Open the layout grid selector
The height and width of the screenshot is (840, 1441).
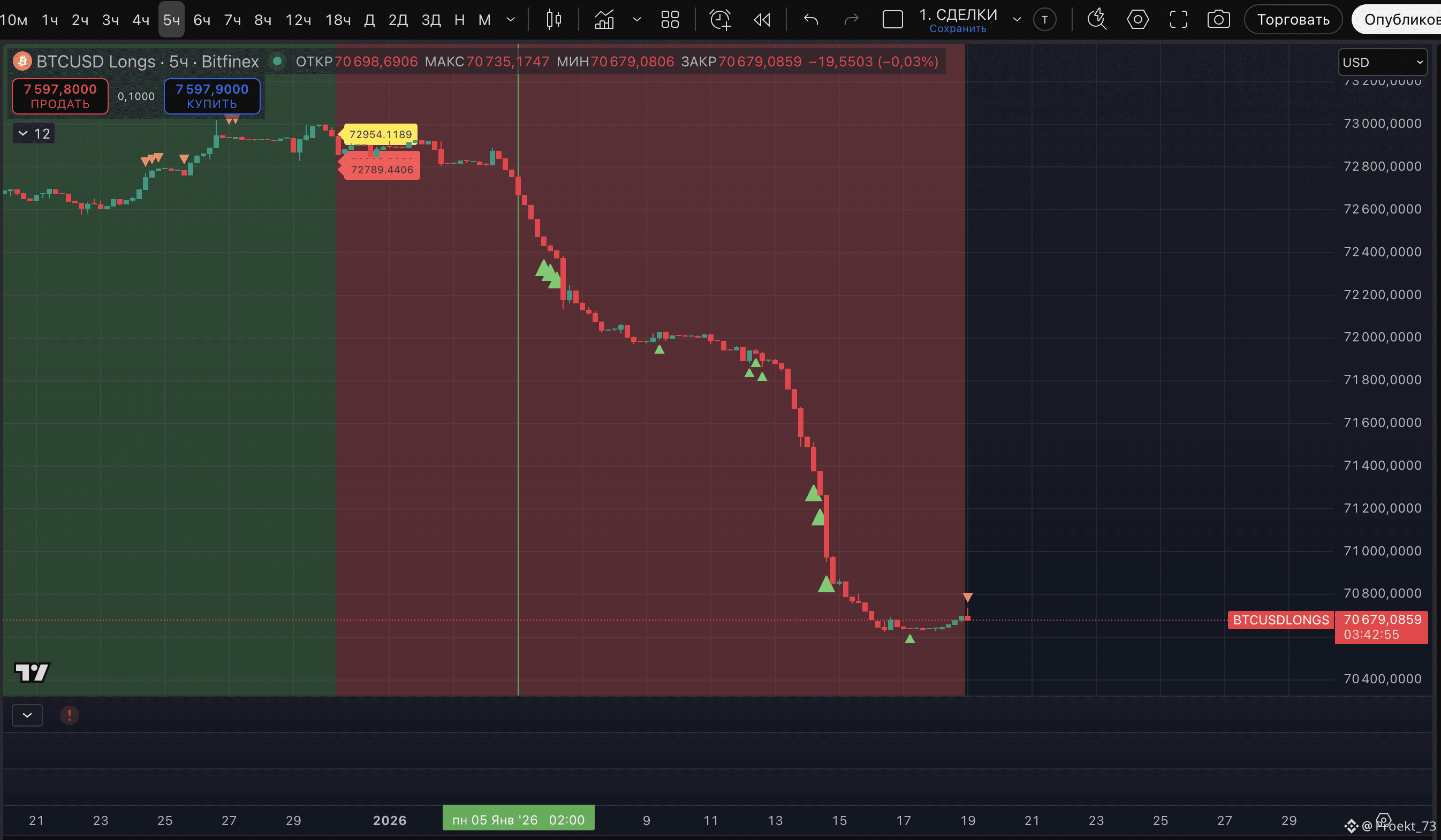tap(670, 19)
